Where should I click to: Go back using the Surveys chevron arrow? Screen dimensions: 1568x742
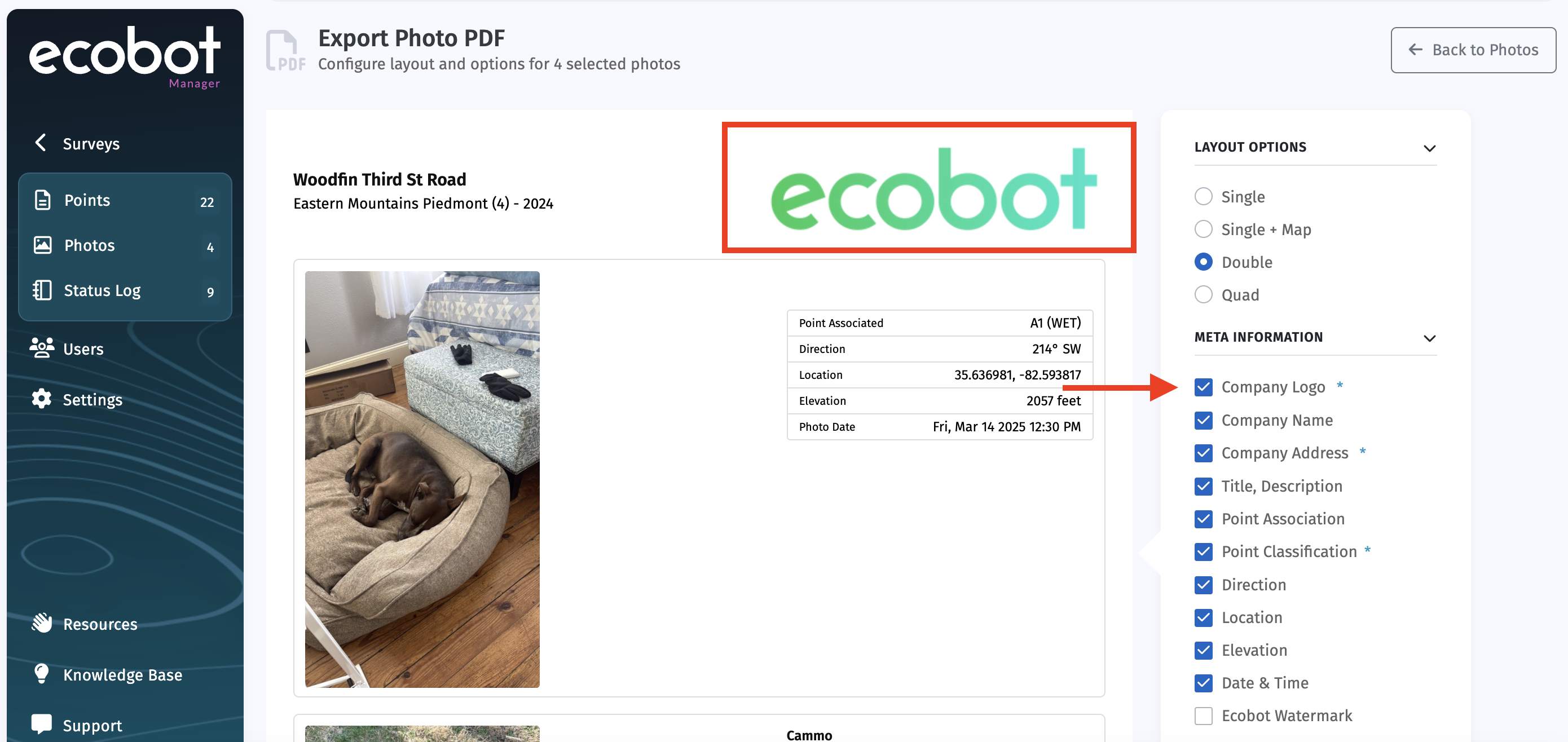(41, 143)
